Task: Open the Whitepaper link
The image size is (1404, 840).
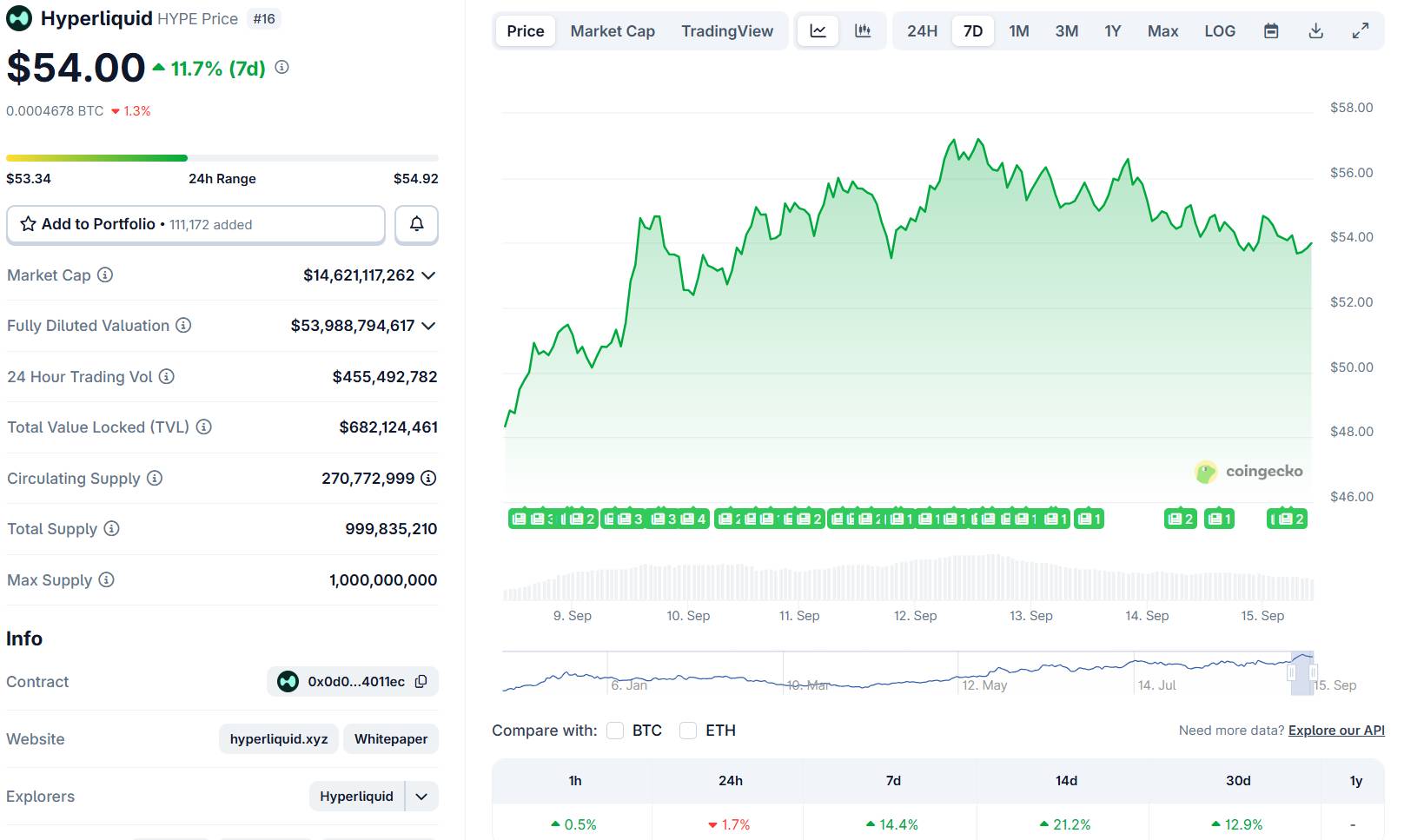Action: click(391, 739)
